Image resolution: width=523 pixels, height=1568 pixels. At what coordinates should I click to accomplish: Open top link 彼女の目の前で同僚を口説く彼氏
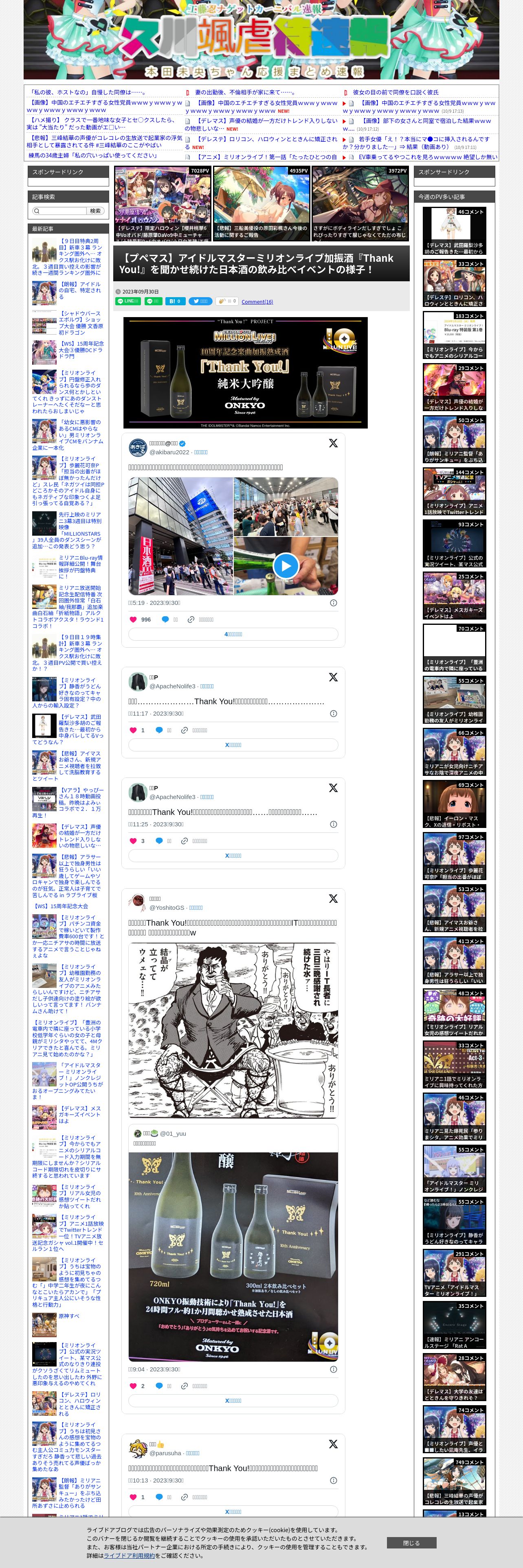tap(396, 92)
